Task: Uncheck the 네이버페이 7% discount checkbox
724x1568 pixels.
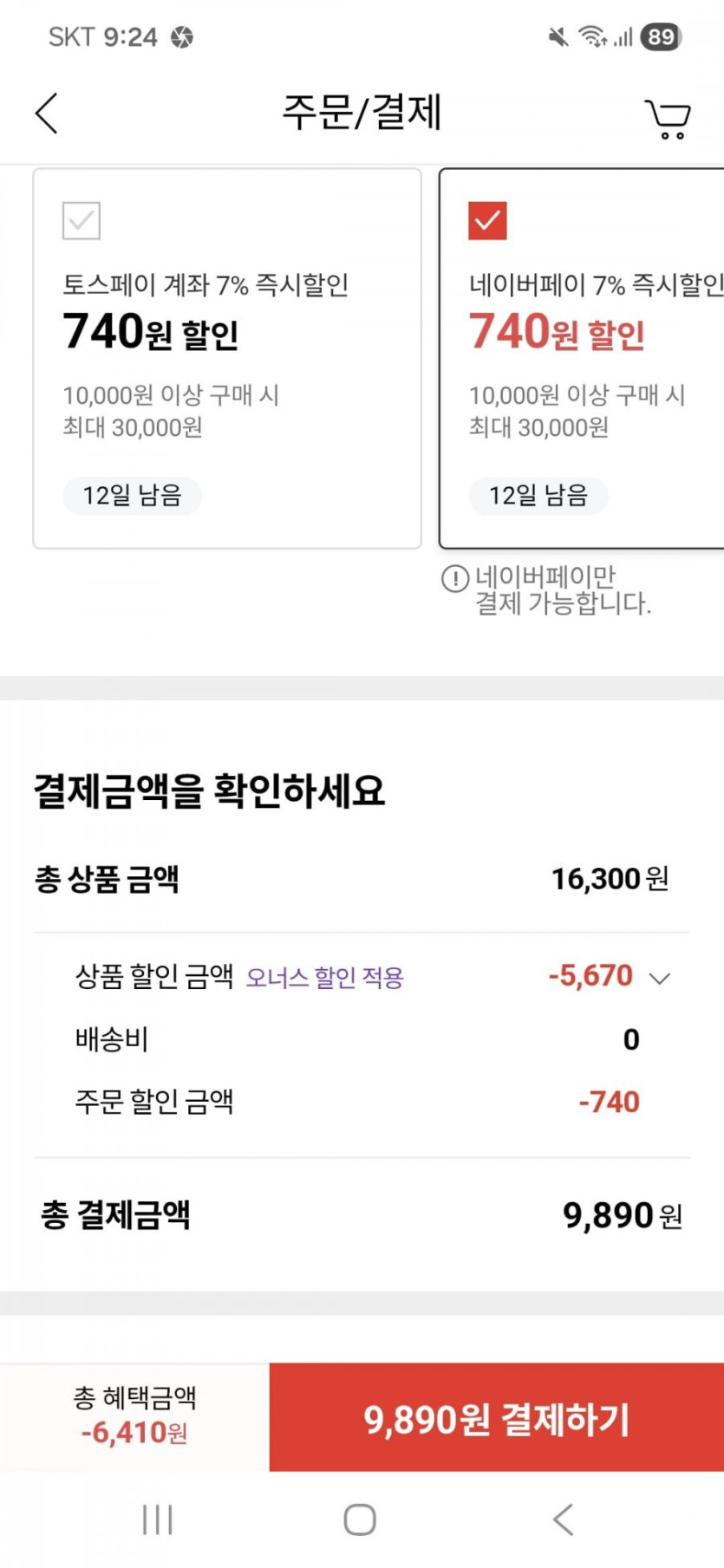Action: pos(487,220)
